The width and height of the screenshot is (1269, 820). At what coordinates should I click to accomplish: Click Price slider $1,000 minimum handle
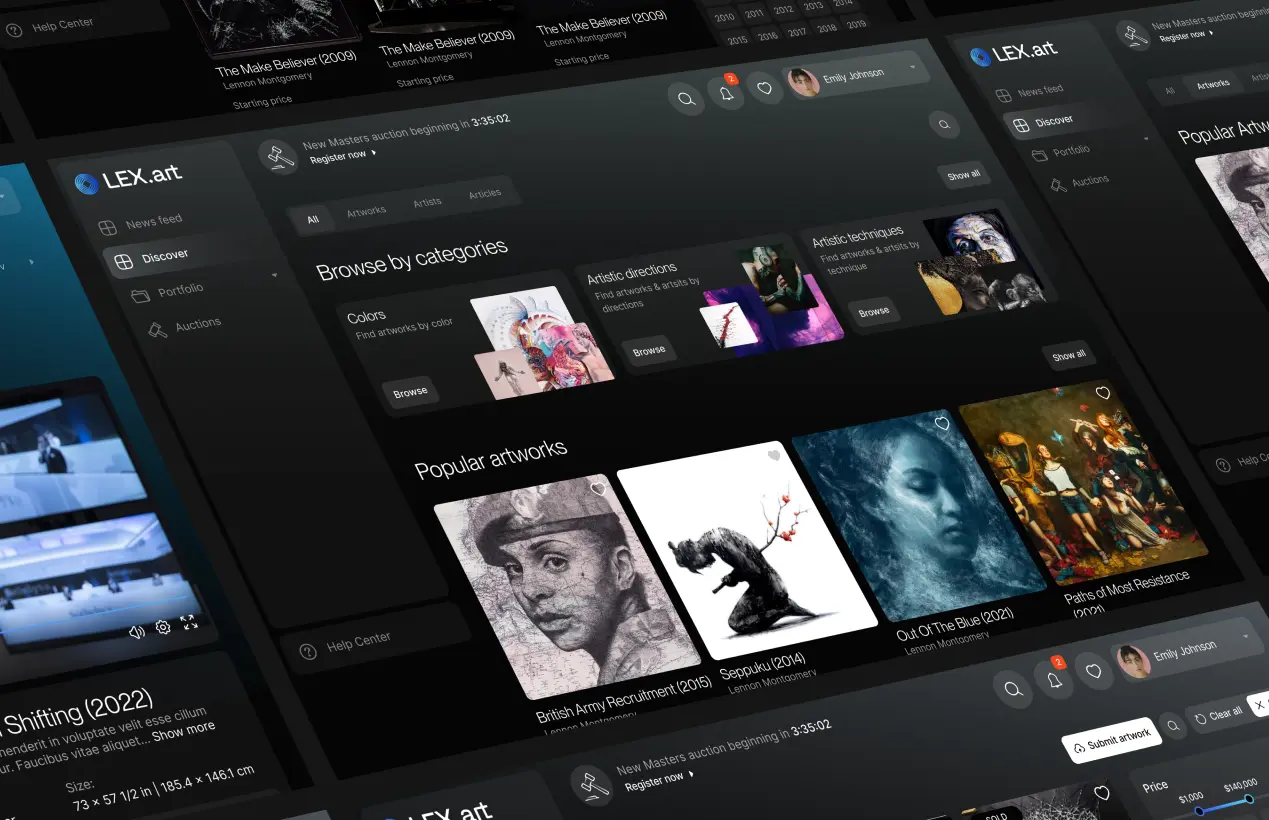pyautogui.click(x=1199, y=810)
